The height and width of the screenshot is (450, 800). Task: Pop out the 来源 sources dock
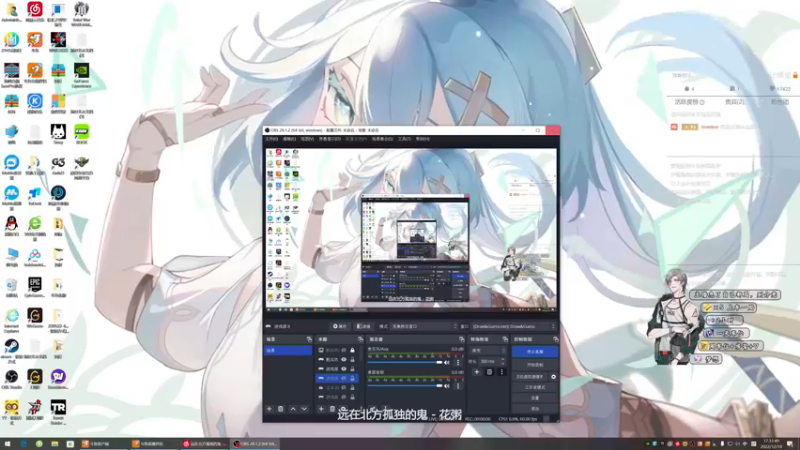(x=360, y=339)
